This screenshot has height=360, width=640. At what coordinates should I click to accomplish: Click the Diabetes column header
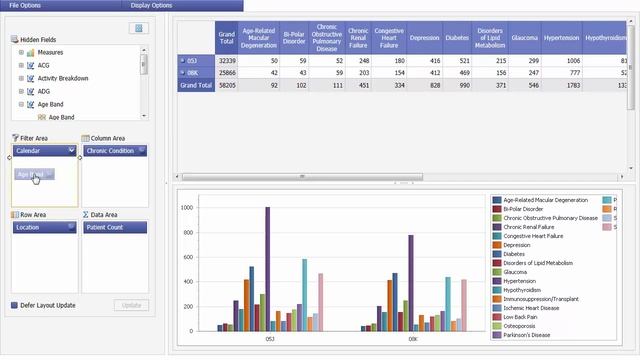point(457,38)
